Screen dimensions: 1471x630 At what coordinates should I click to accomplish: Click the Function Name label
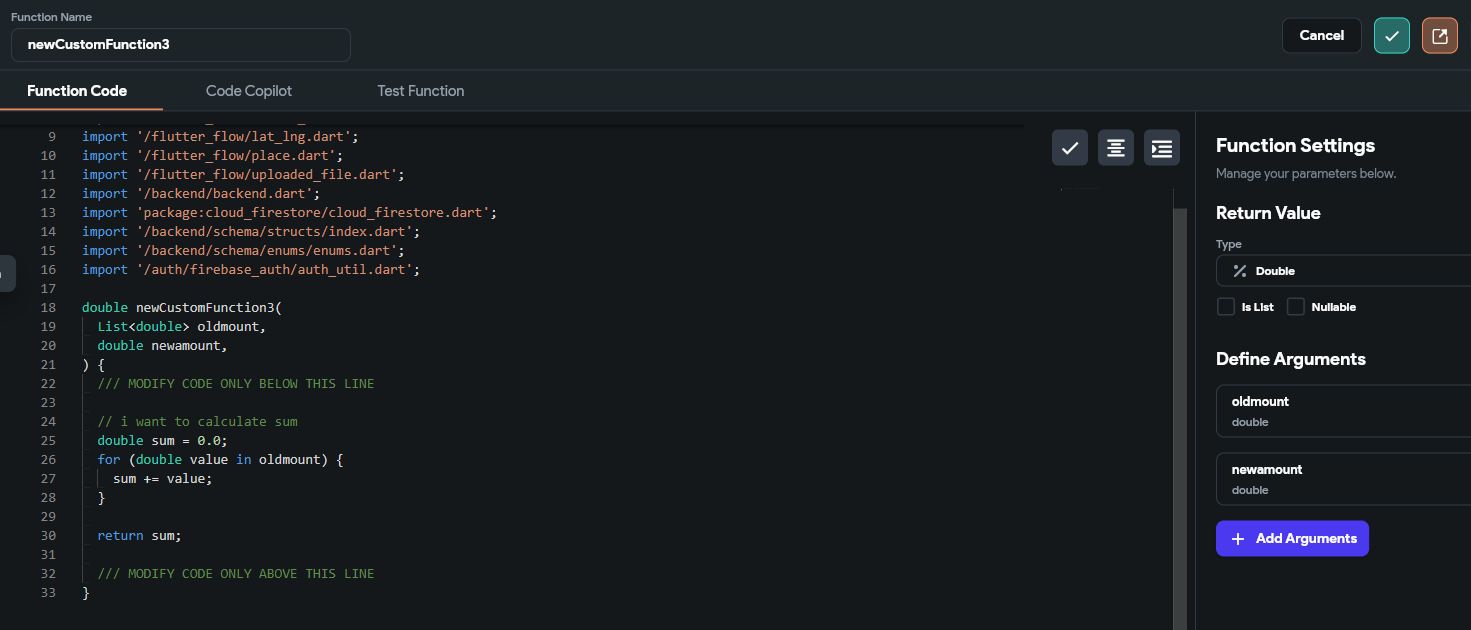tap(50, 17)
